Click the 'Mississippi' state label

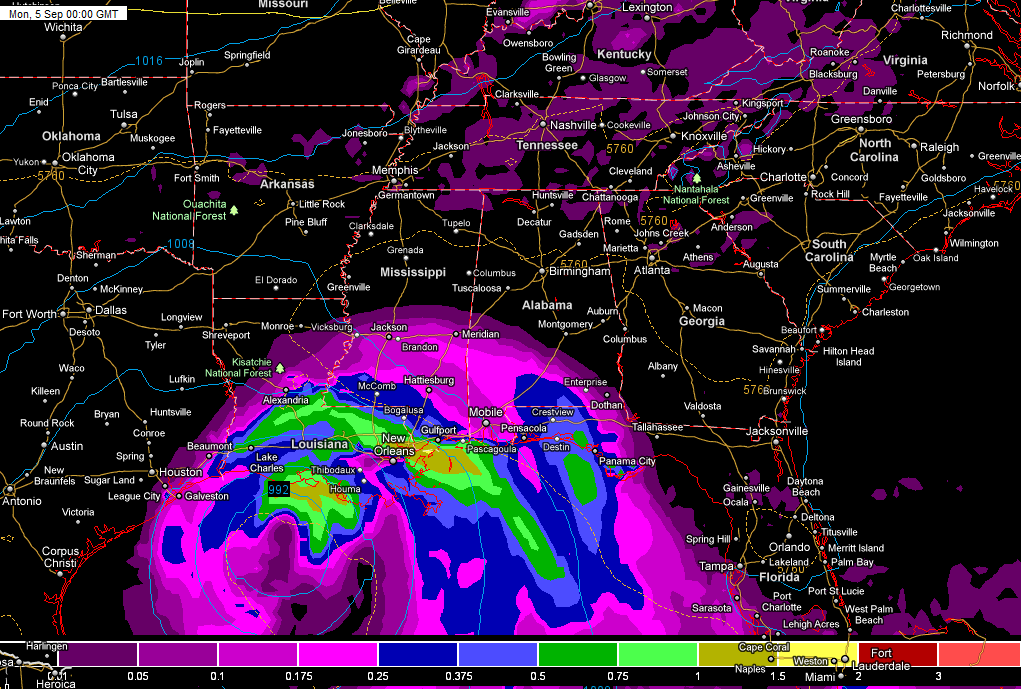[413, 272]
